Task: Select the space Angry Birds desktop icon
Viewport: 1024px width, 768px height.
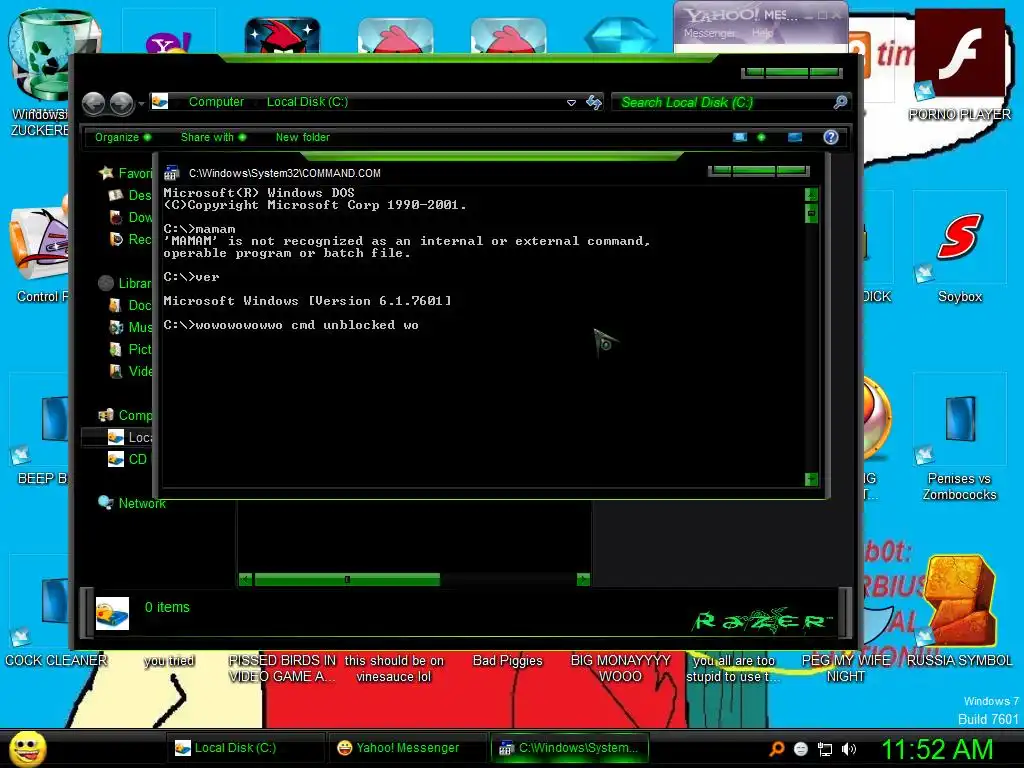Action: 282,35
